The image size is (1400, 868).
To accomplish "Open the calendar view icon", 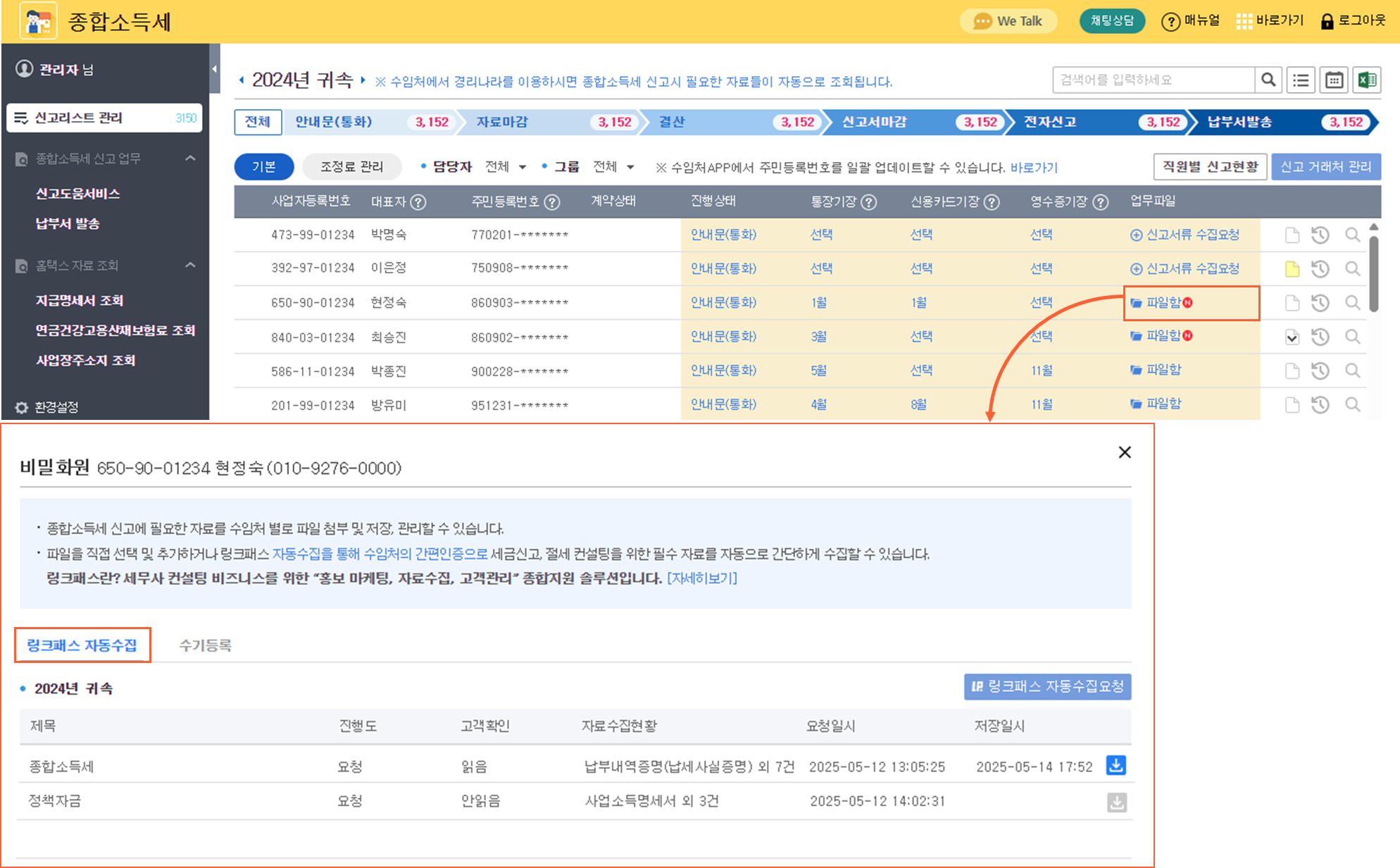I will point(1334,80).
